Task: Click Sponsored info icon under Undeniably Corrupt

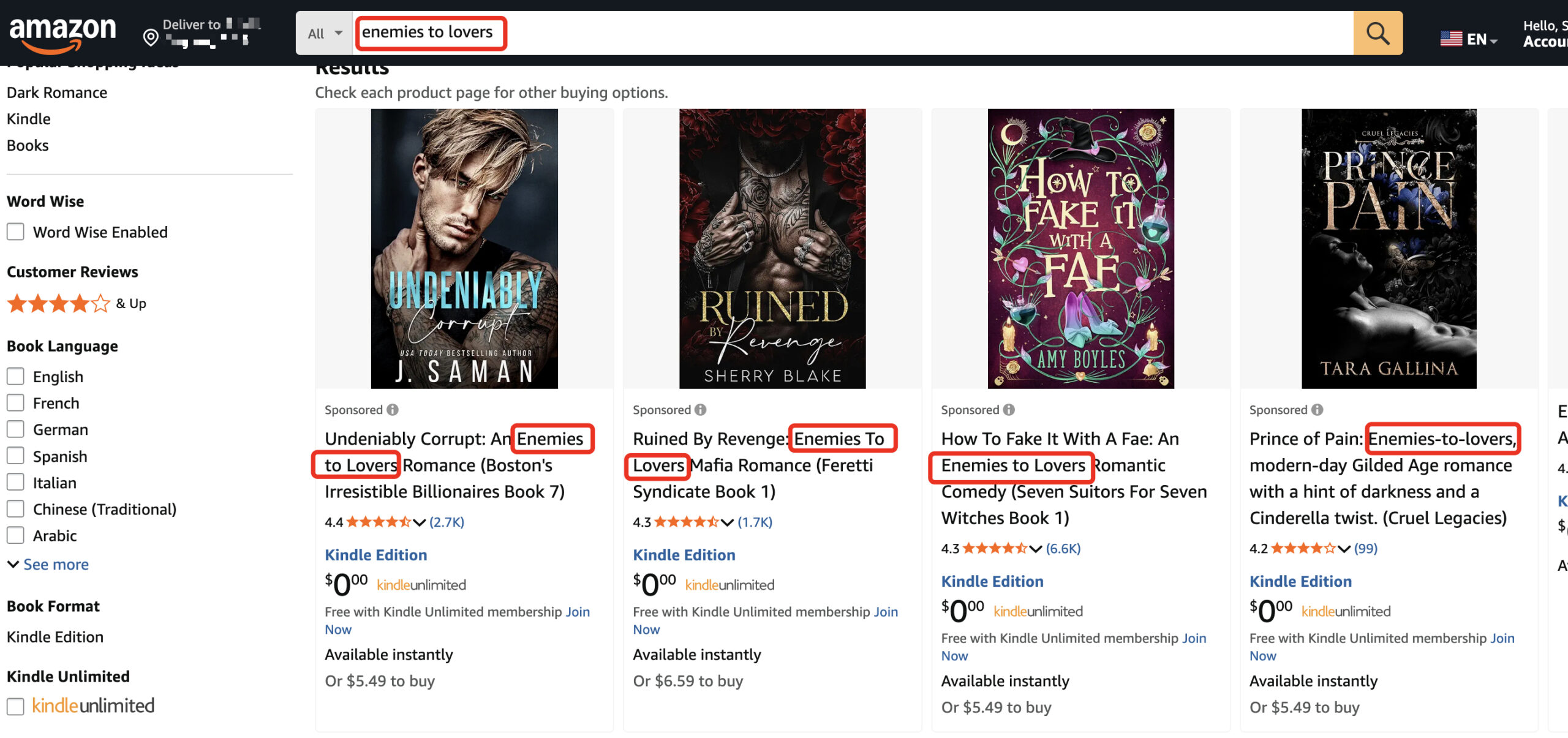Action: 393,410
